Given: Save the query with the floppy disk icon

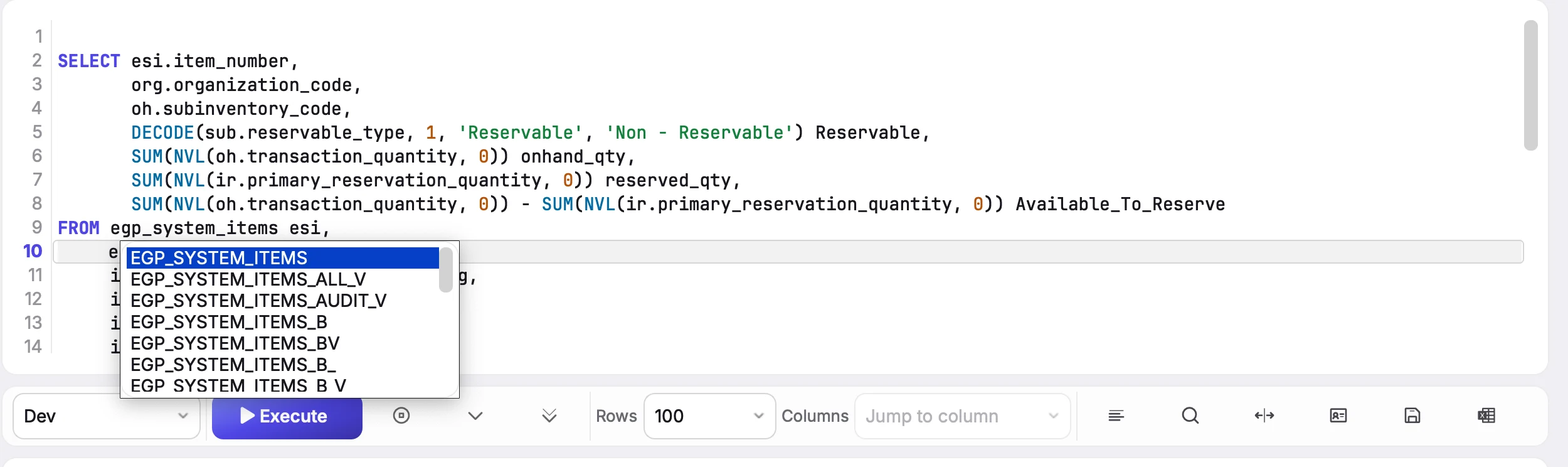Looking at the screenshot, I should (x=1412, y=416).
